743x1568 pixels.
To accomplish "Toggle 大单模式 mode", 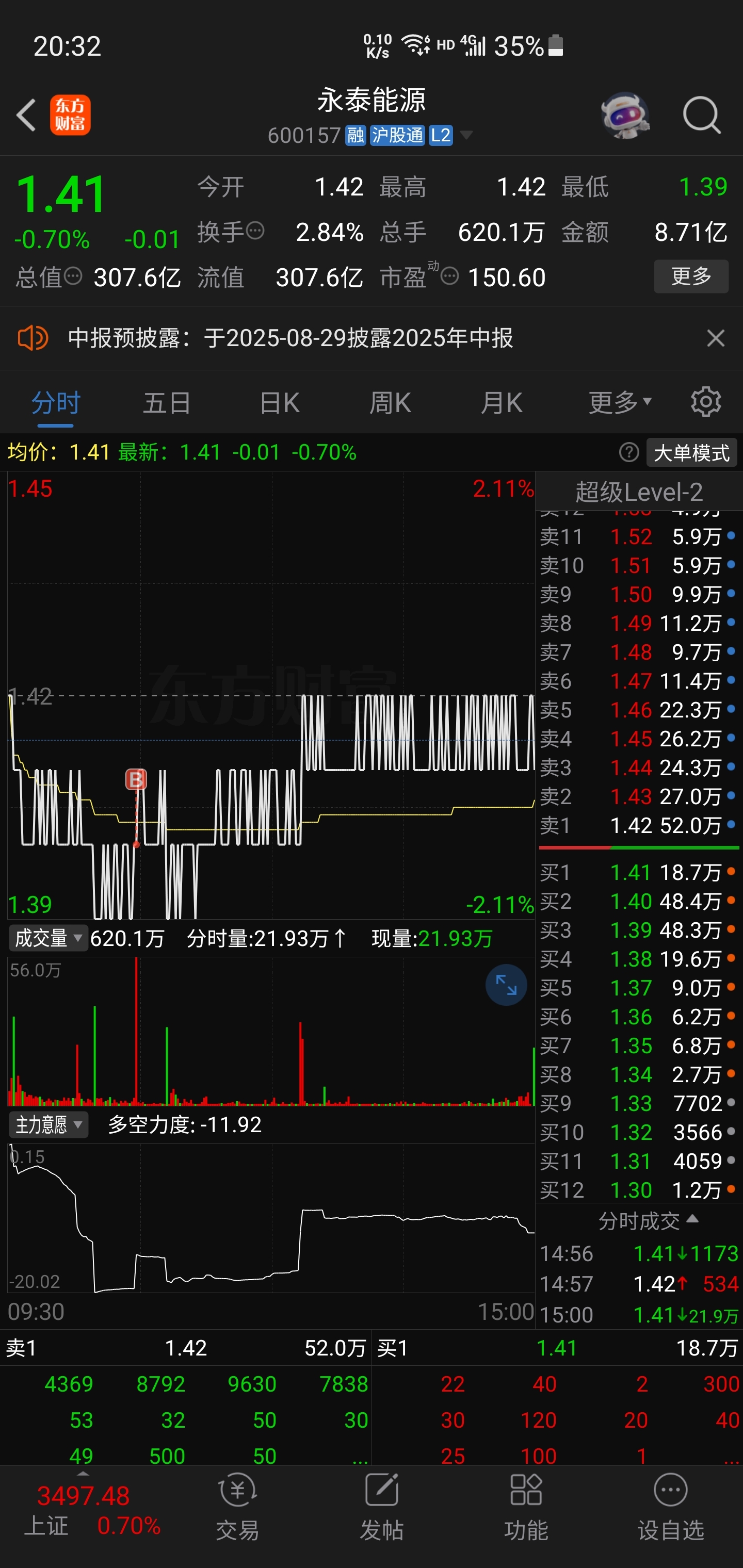I will coord(691,453).
